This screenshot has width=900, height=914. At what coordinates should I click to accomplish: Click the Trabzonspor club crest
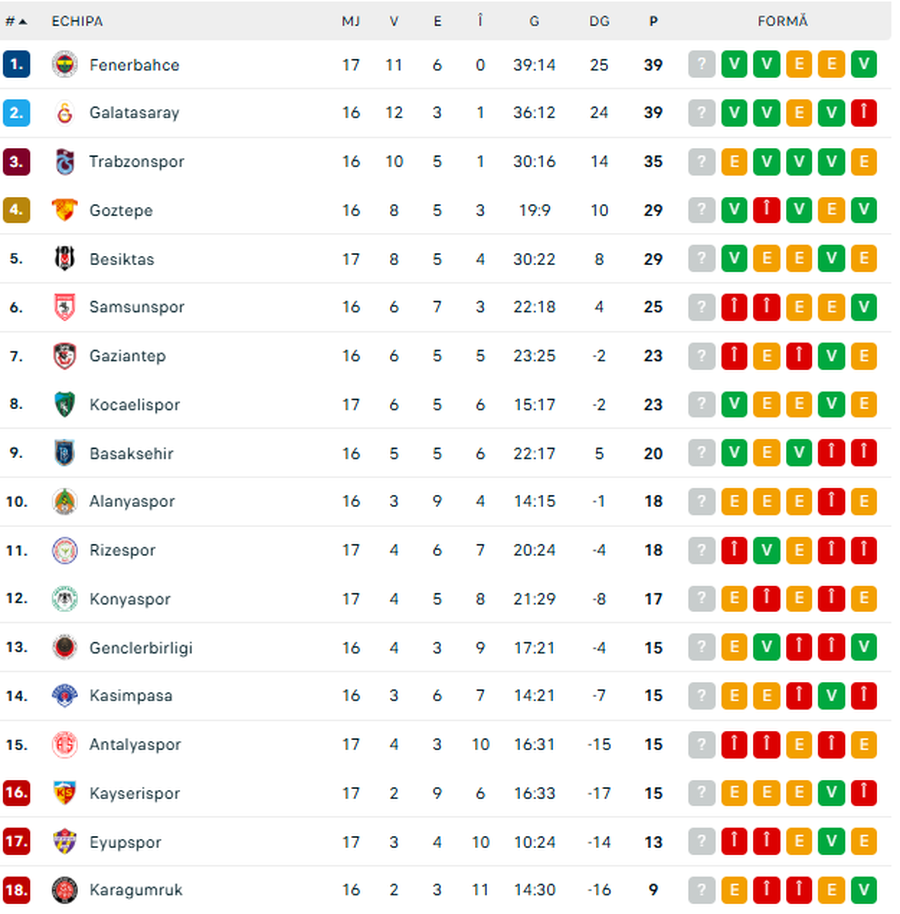coord(63,161)
